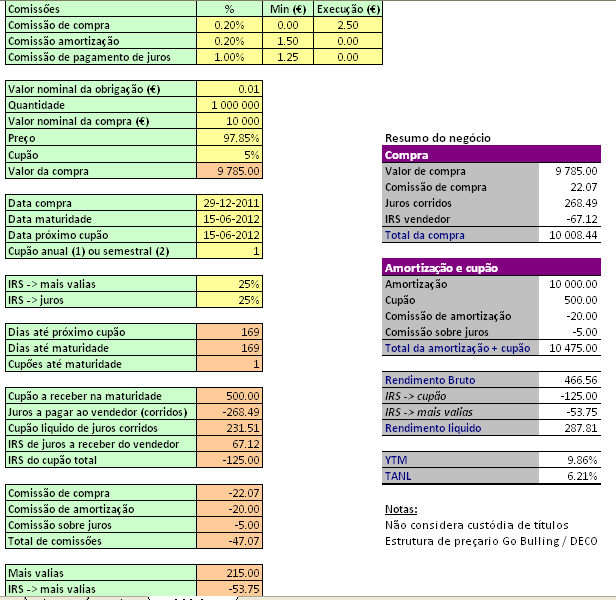Select IRS vendedor value -67.12
Viewport: 616px width, 600px height.
point(570,219)
